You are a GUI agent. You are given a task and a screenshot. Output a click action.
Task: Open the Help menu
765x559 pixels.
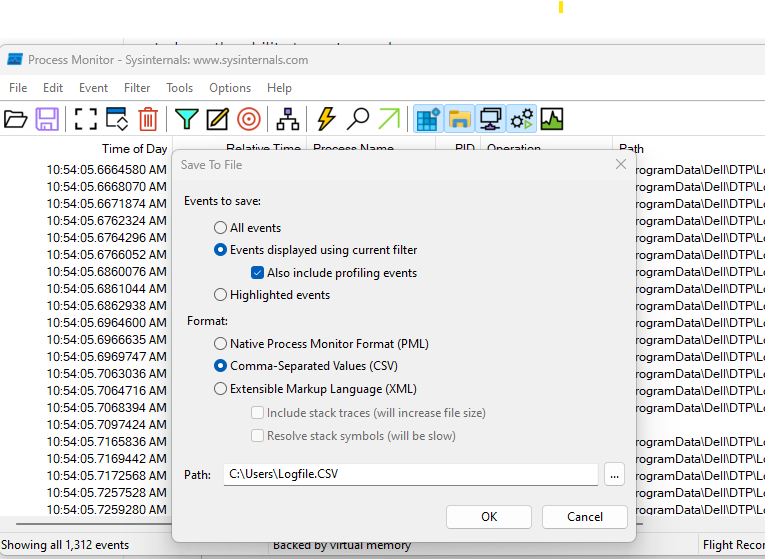(x=279, y=88)
